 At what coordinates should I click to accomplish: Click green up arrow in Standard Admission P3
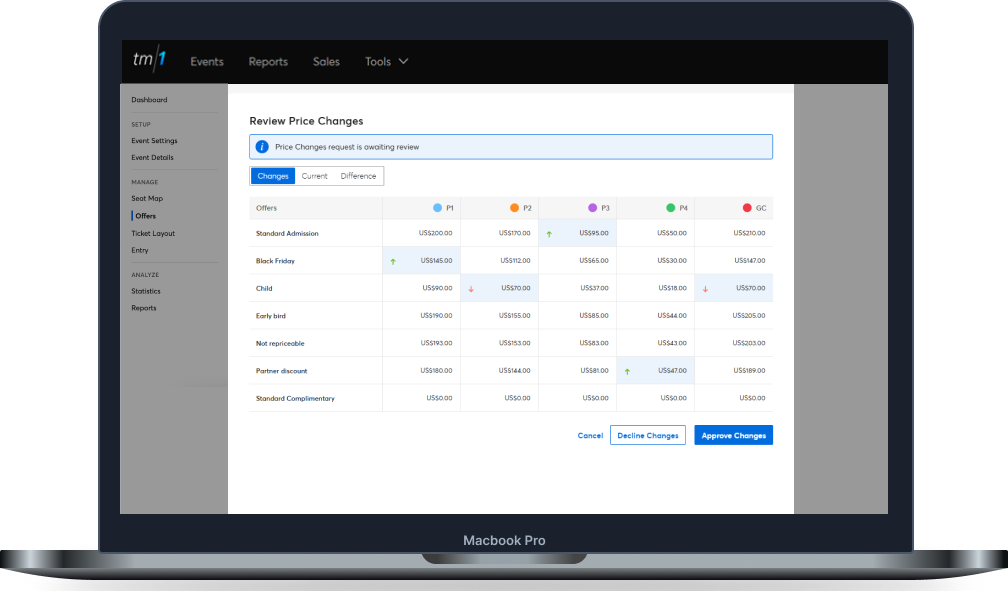[x=549, y=234]
